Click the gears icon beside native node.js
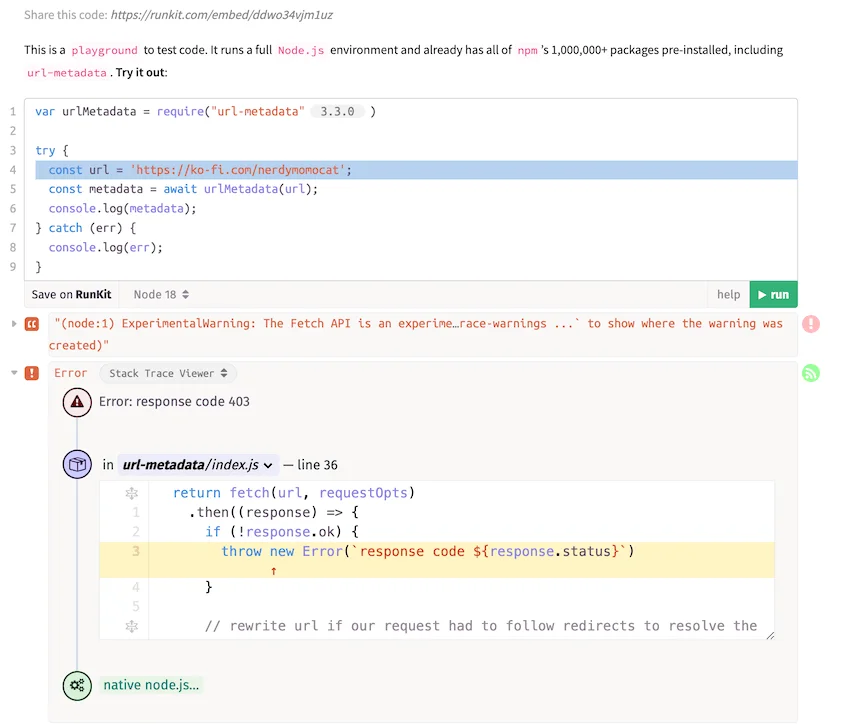 77,685
